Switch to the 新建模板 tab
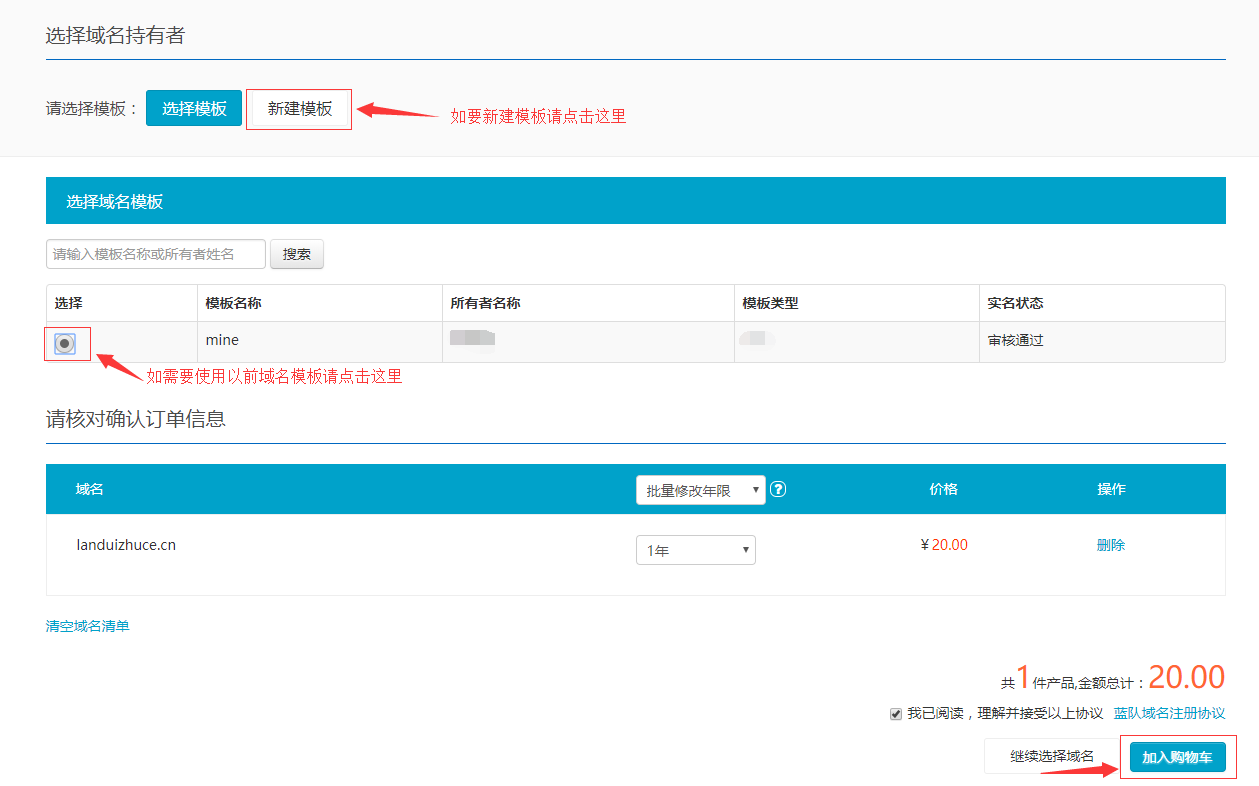 pyautogui.click(x=299, y=108)
